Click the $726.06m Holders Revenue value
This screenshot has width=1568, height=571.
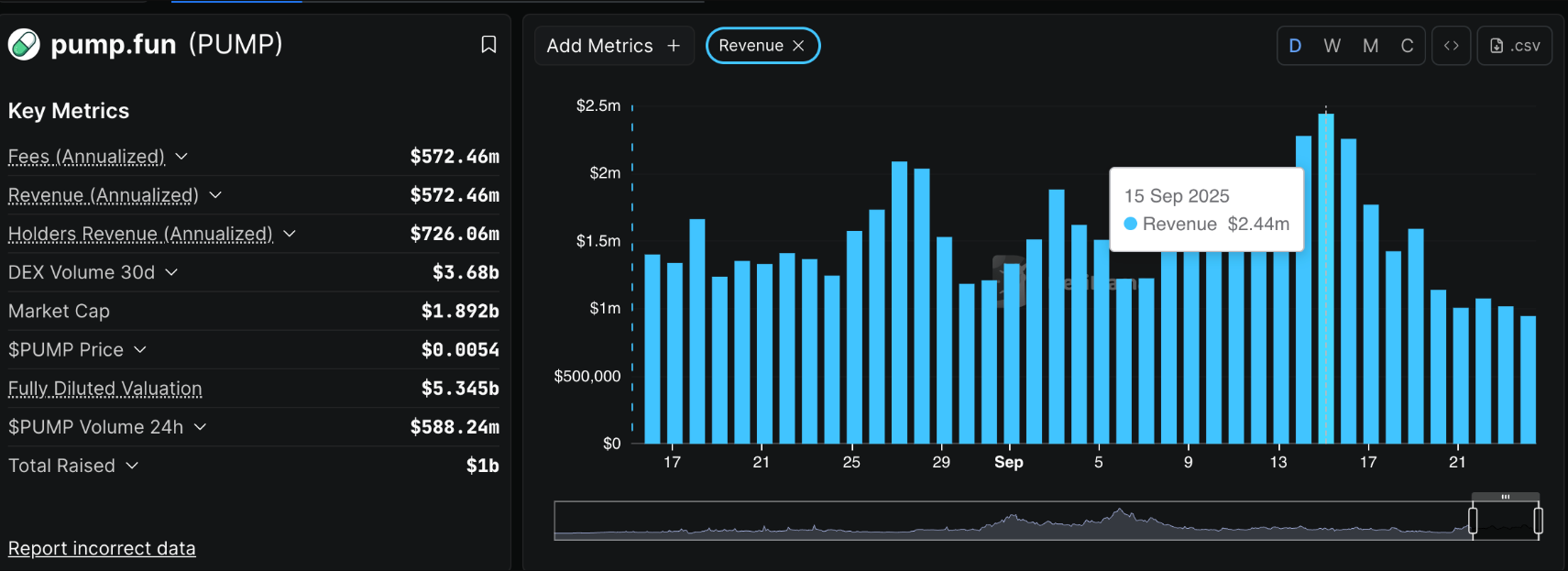pos(455,234)
